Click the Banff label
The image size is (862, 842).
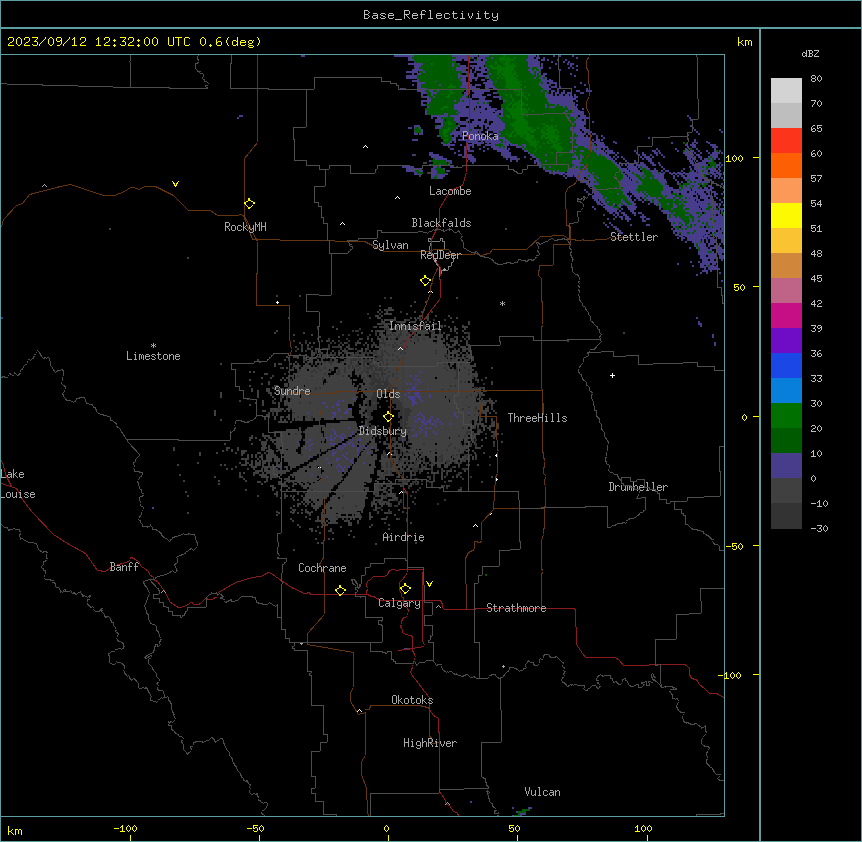[124, 567]
